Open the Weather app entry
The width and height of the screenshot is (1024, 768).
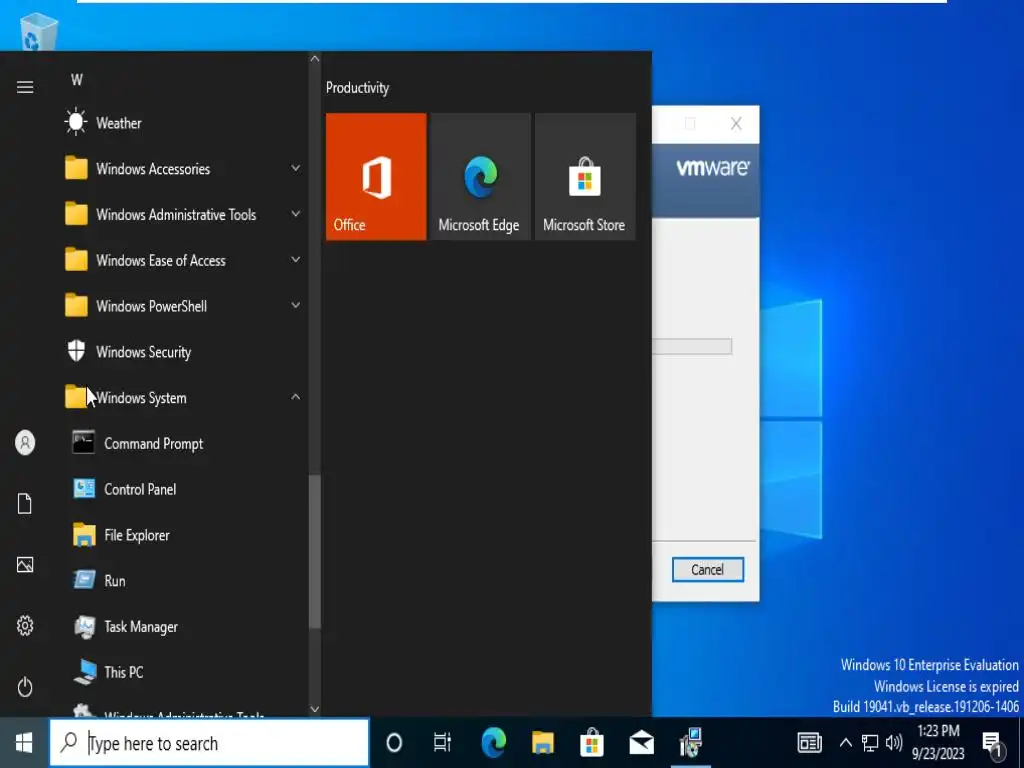183,123
